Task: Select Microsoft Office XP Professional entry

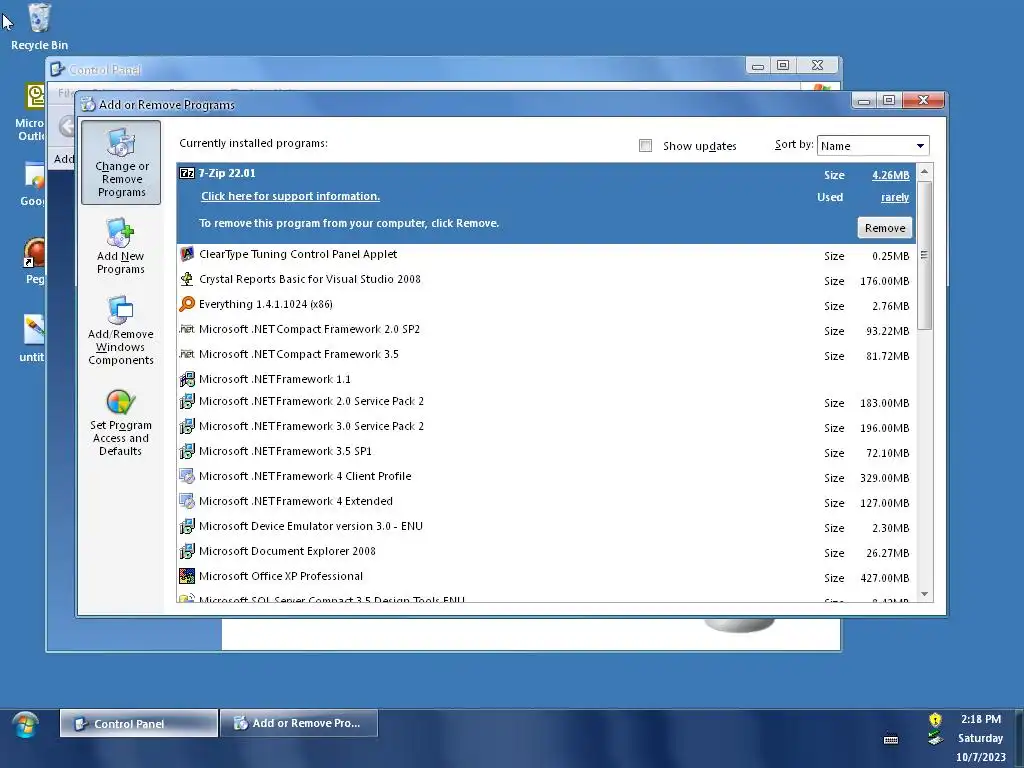Action: [x=546, y=577]
